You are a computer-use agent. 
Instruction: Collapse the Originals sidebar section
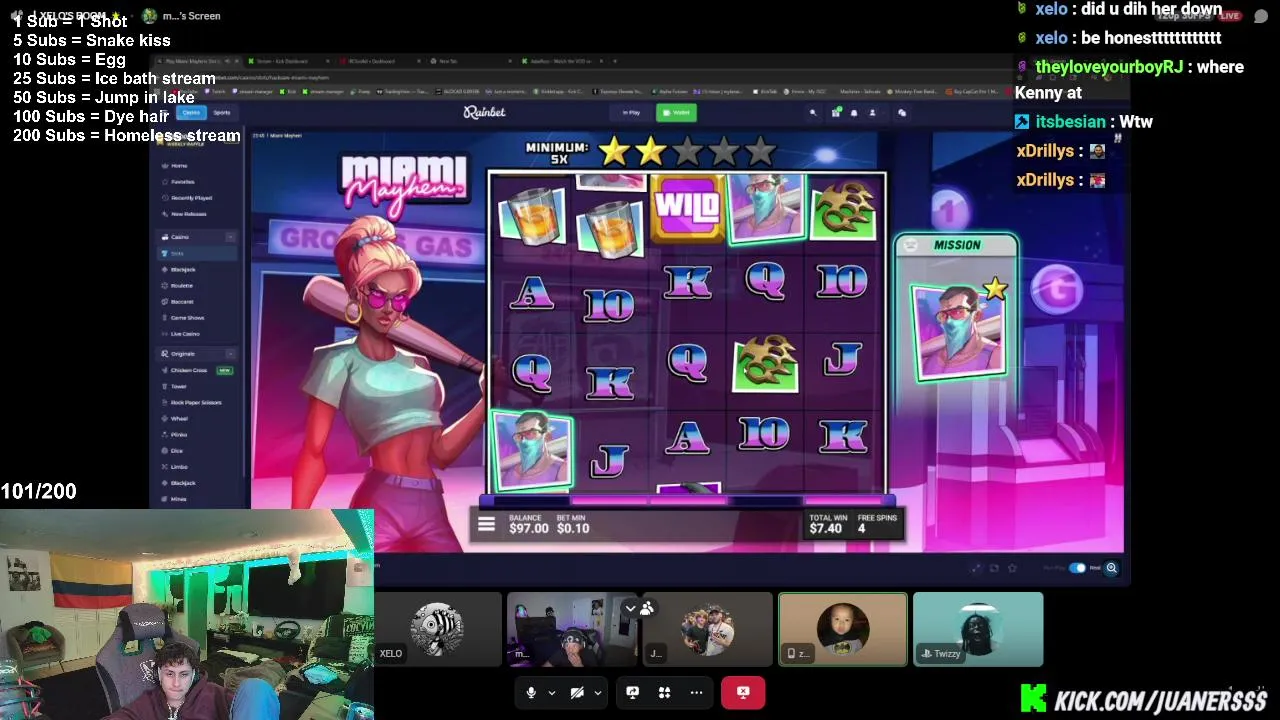[x=230, y=353]
